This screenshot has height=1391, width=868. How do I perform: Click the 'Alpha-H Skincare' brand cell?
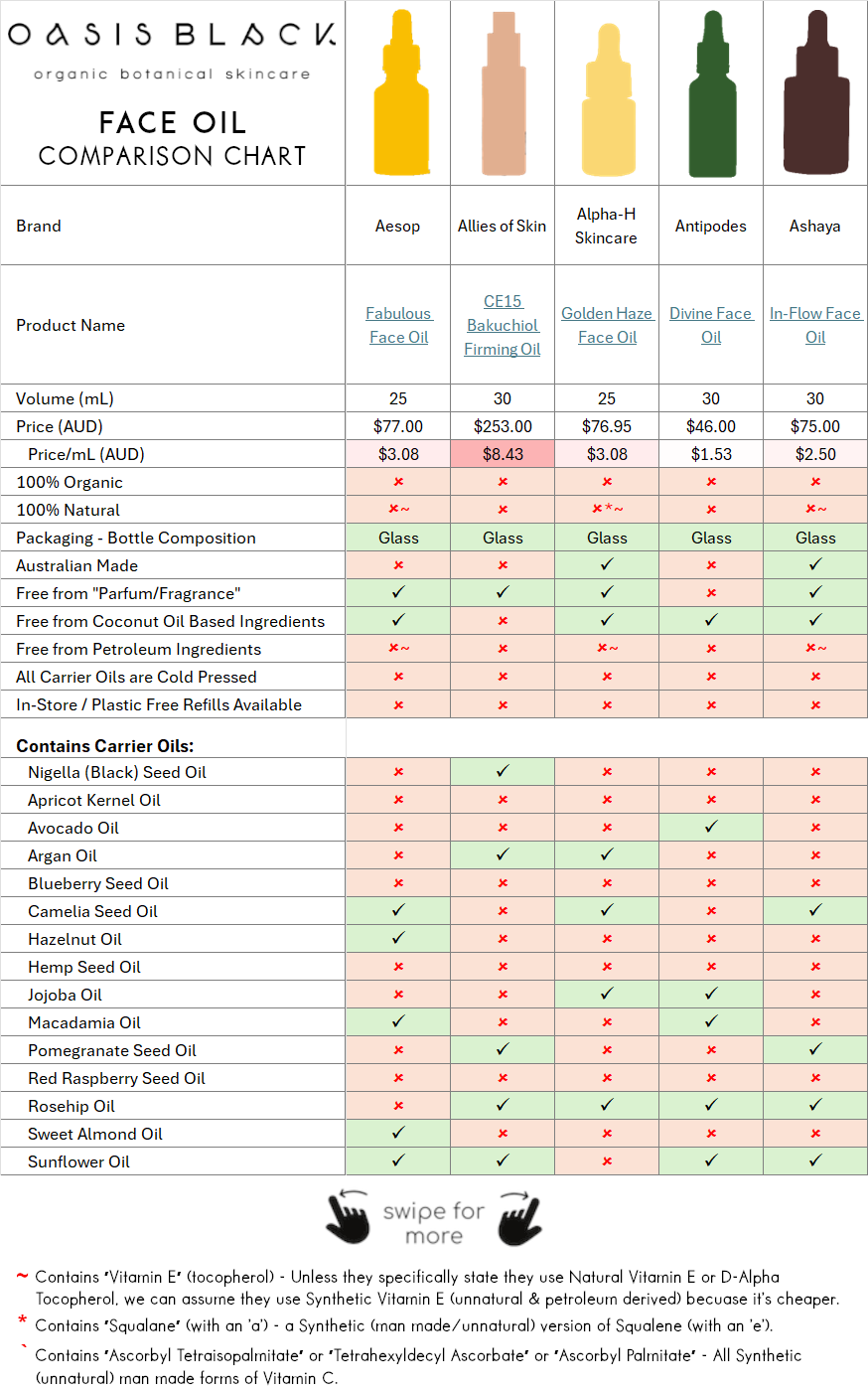[x=607, y=226]
